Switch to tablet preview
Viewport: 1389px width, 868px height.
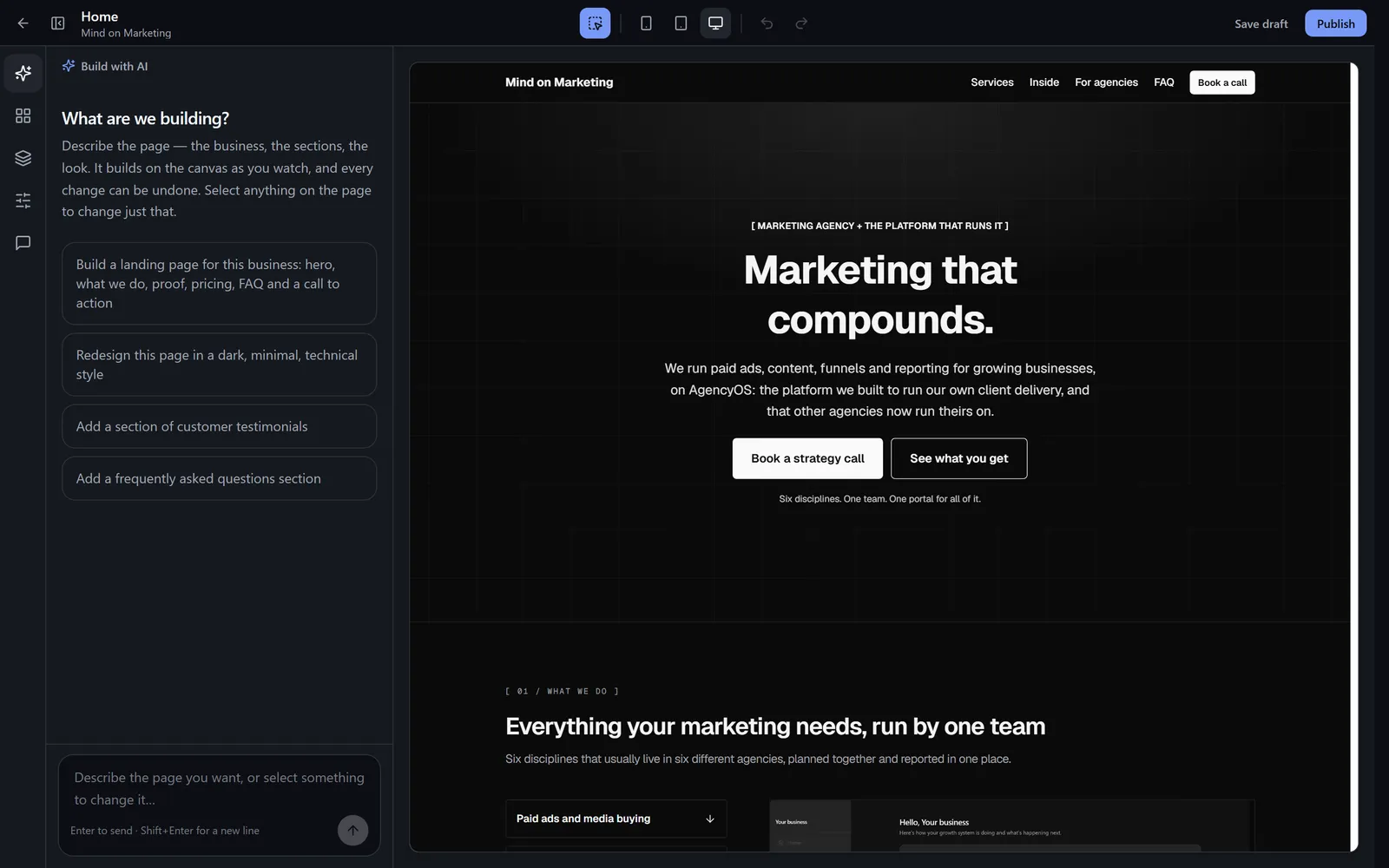pos(681,23)
